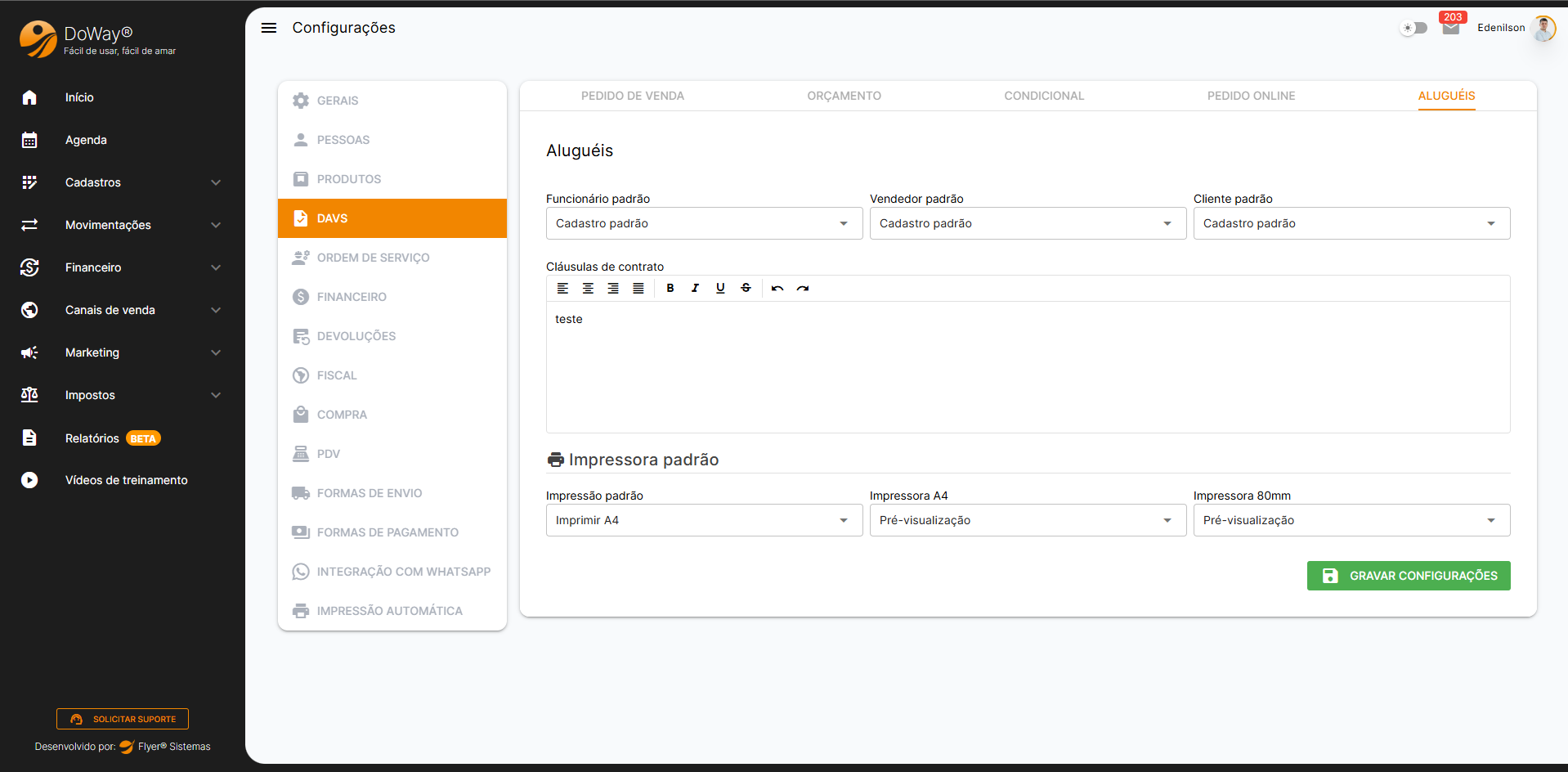
Task: Open the Ordem de Serviço settings
Action: 373,258
